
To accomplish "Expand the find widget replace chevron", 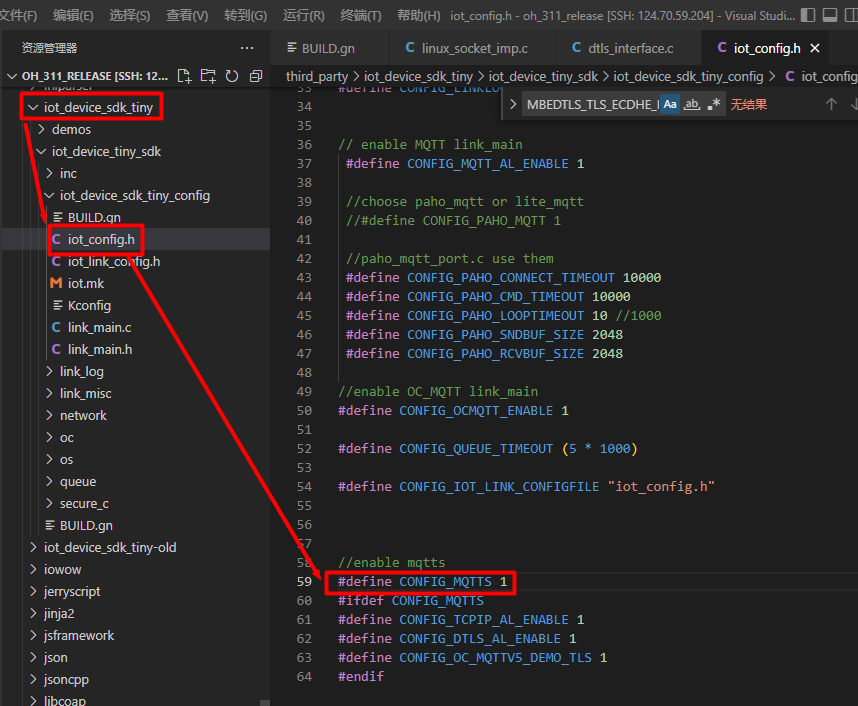I will point(514,104).
